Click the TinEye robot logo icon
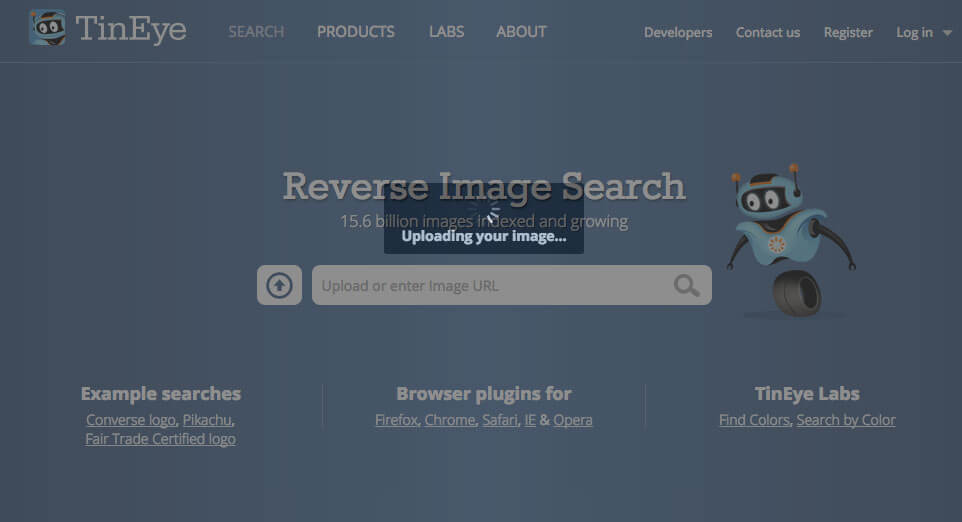 (47, 28)
